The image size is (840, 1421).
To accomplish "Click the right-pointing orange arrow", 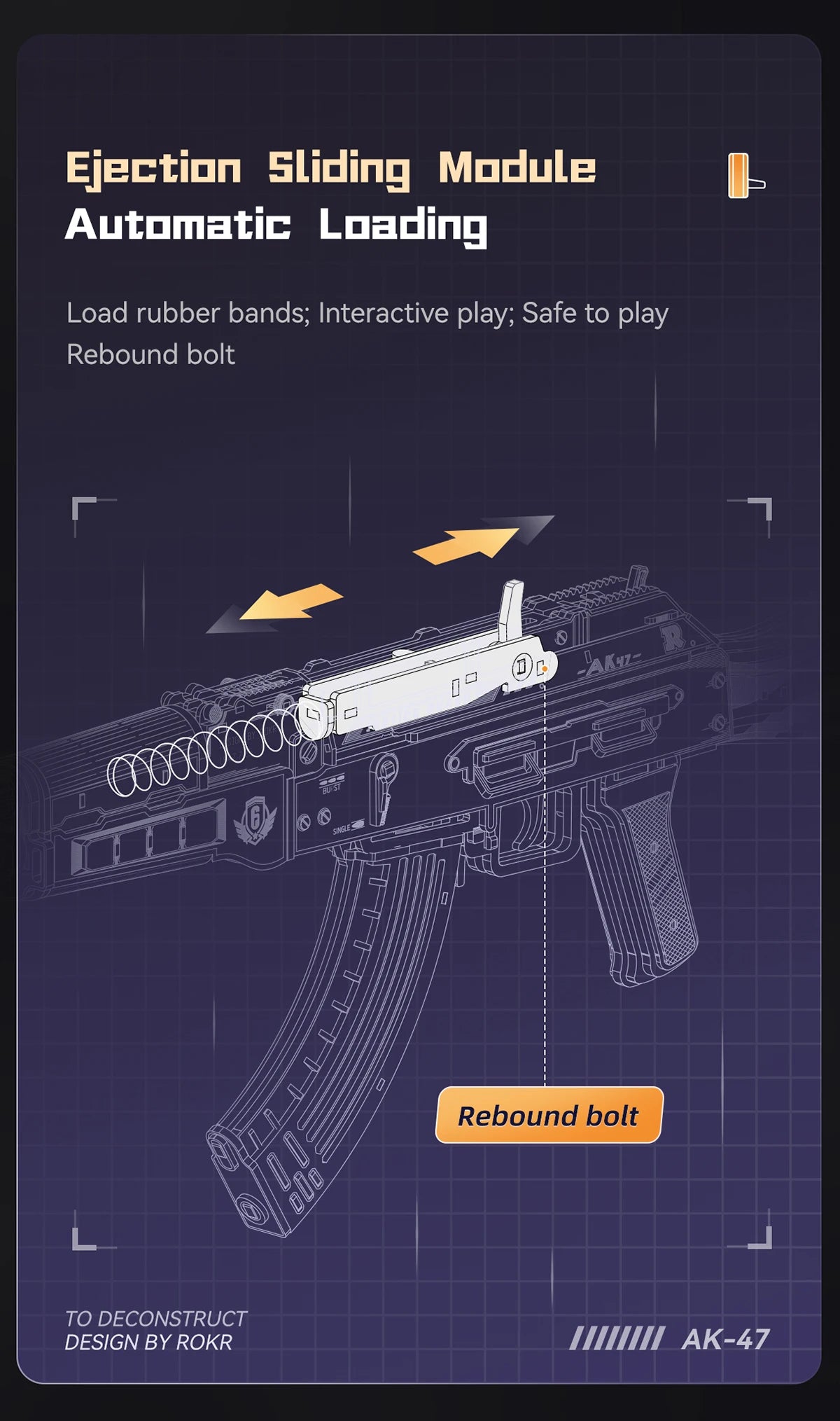I will pyautogui.click(x=483, y=539).
